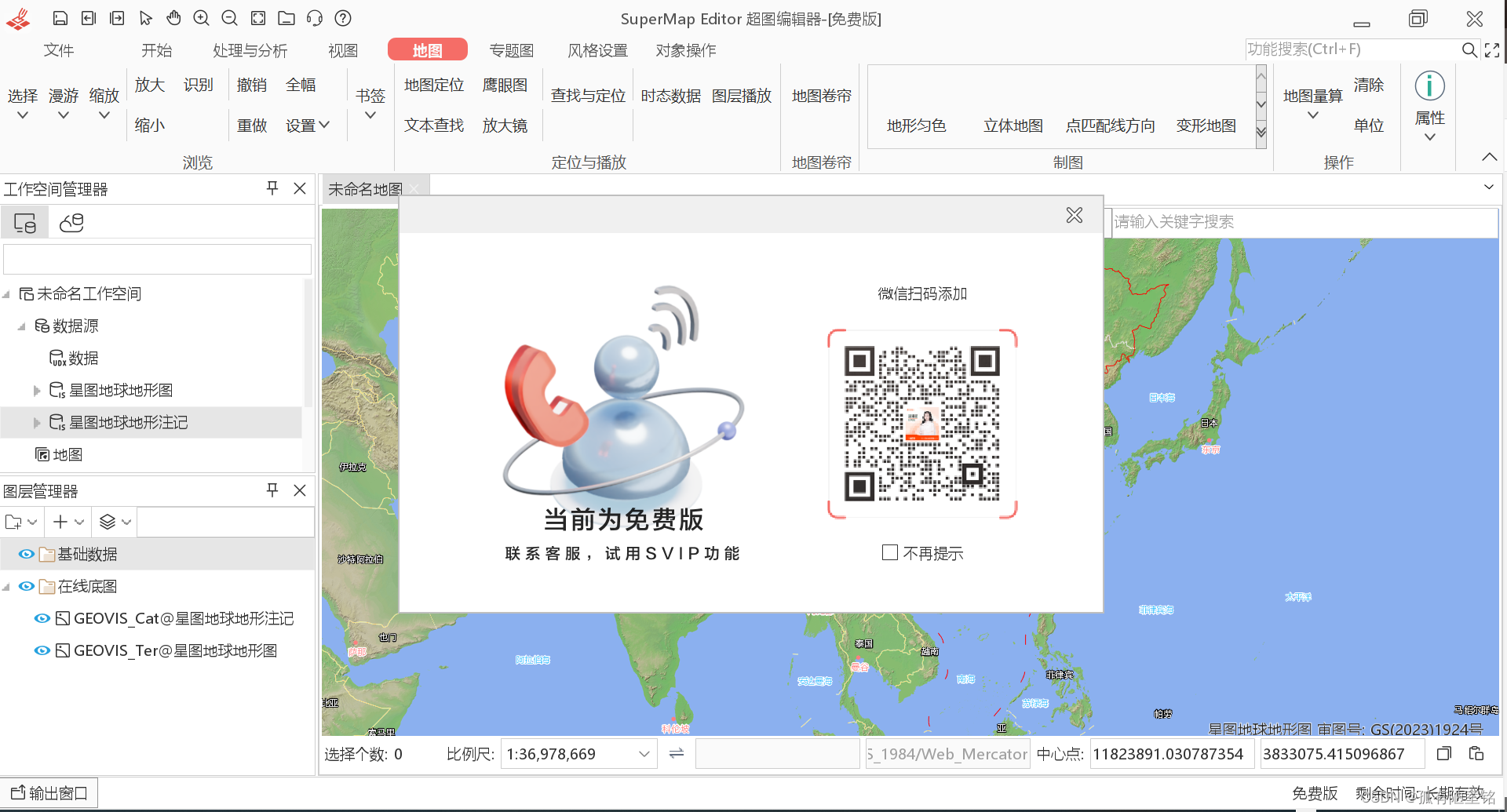Click the paste center point icon
Screen dimensions: 1507x812
point(1476,754)
